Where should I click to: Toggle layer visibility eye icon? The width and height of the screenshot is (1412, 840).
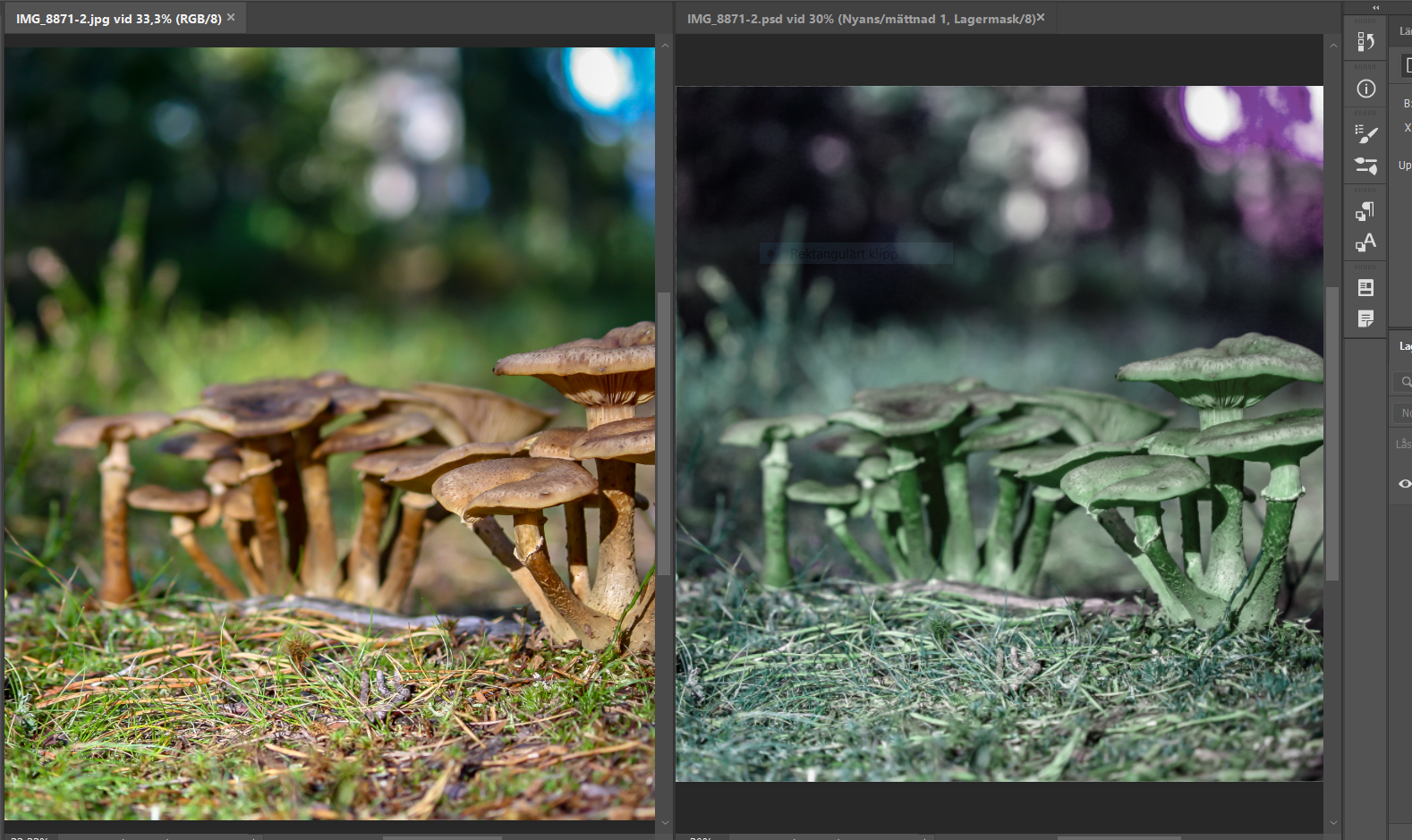(x=1405, y=484)
